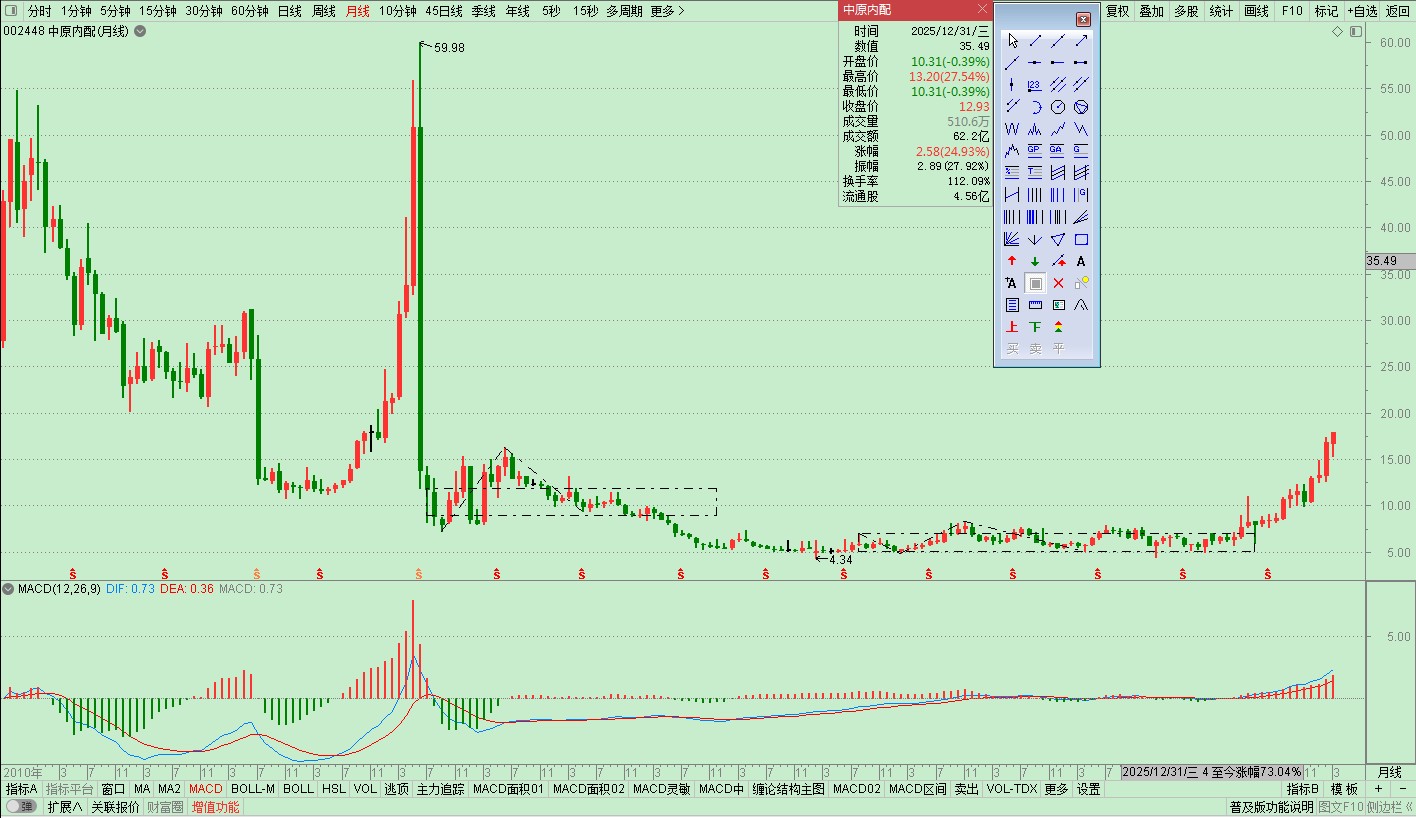Expand the 扩展∧ panel

(65, 807)
